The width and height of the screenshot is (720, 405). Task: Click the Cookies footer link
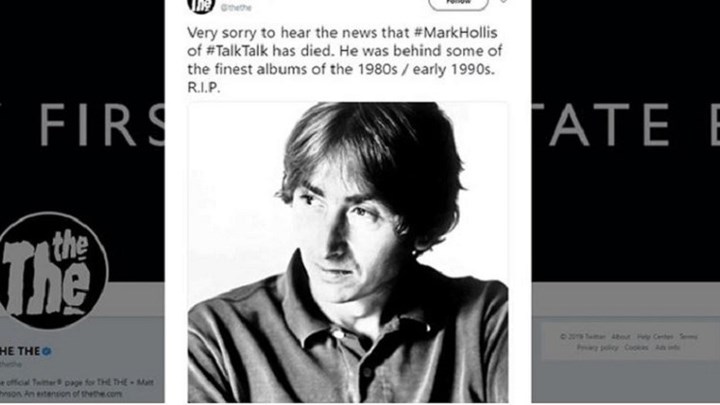click(x=636, y=348)
